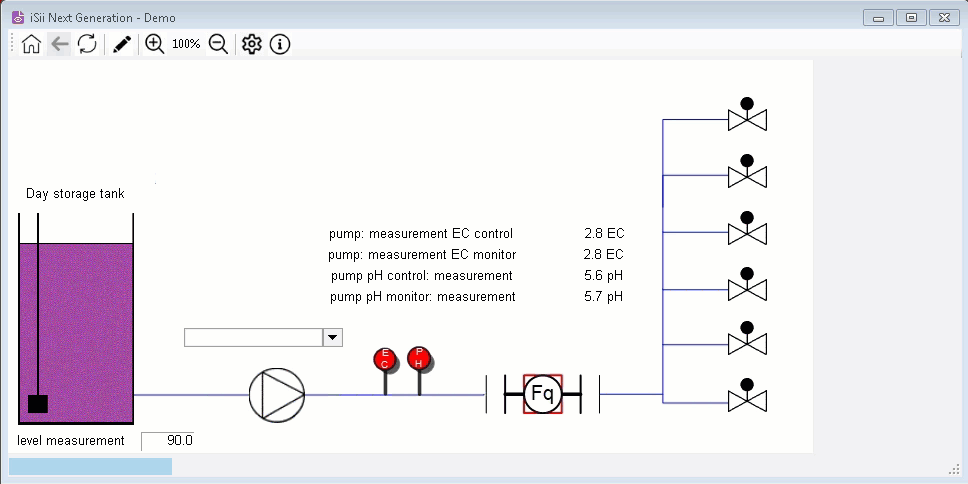Select the pump symbol in the diagram

(277, 395)
